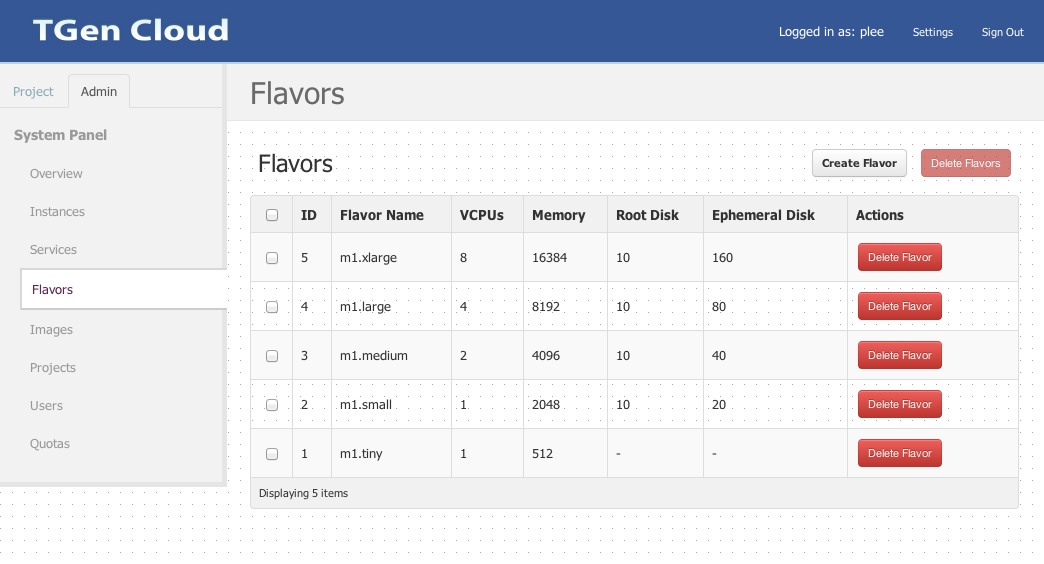Open the Users admin page

click(x=46, y=406)
